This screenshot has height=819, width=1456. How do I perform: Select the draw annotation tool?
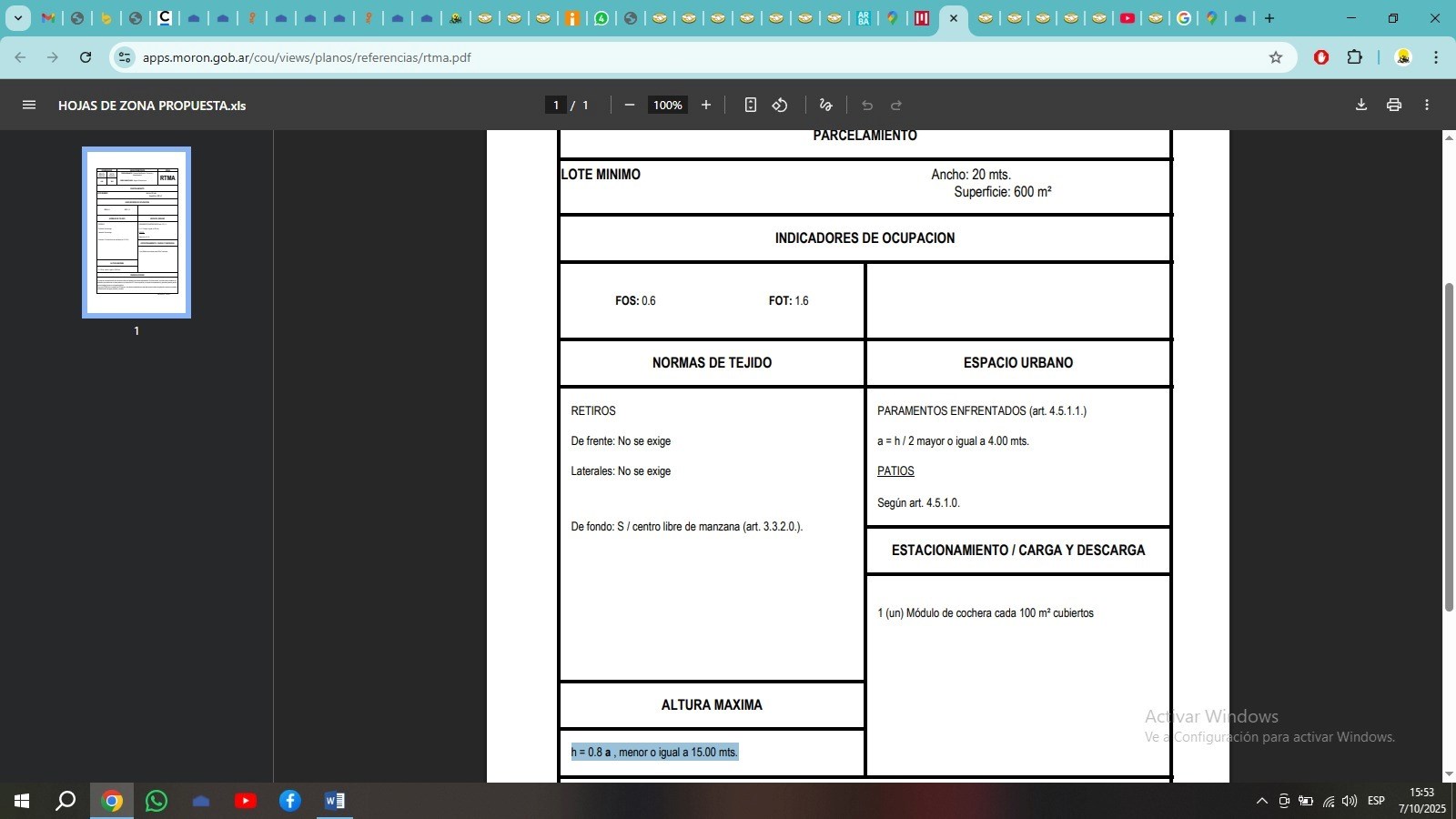[x=825, y=105]
